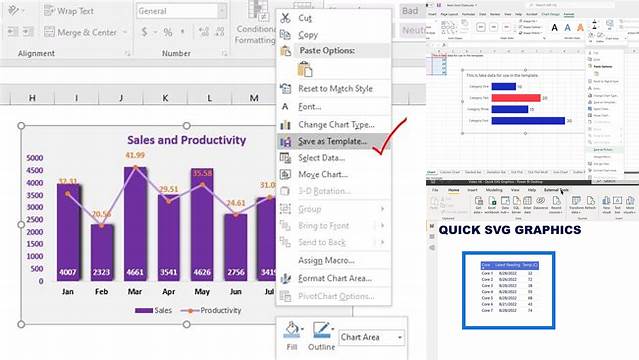Viewport: 639px width, 360px height.
Task: Click the Productivity legend entry
Action: tap(211, 310)
